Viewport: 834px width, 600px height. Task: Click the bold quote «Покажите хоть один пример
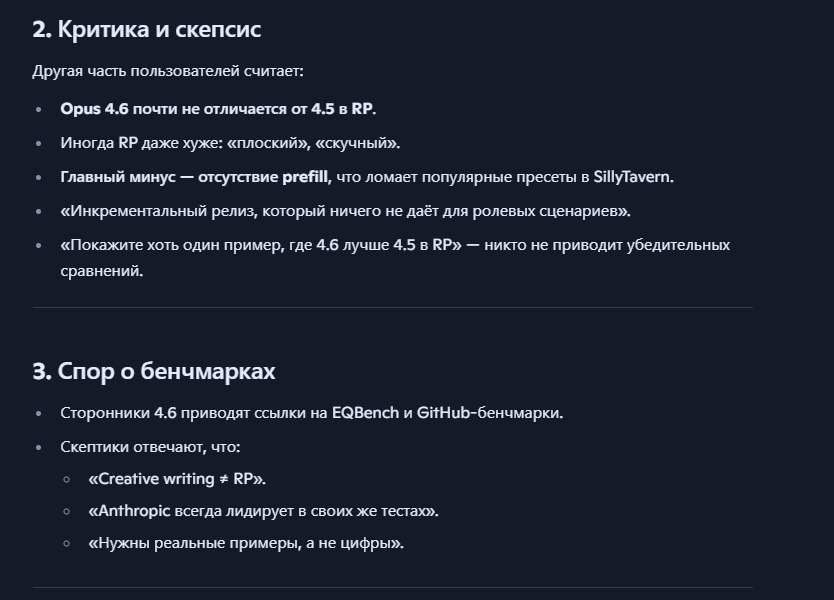[260, 244]
